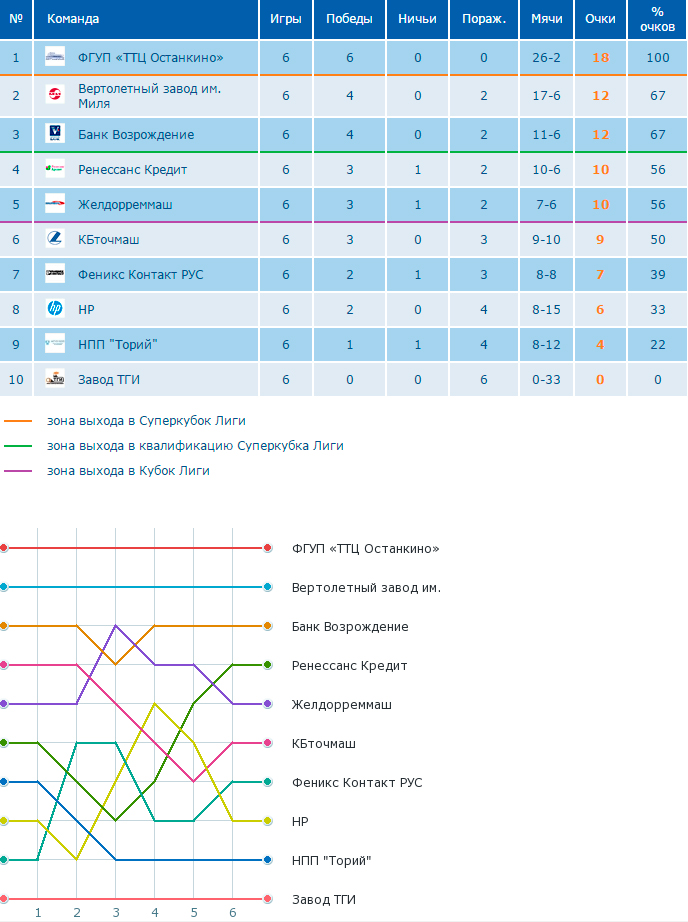Click the Ничьи column header
This screenshot has height=922, width=688.
coord(417,19)
